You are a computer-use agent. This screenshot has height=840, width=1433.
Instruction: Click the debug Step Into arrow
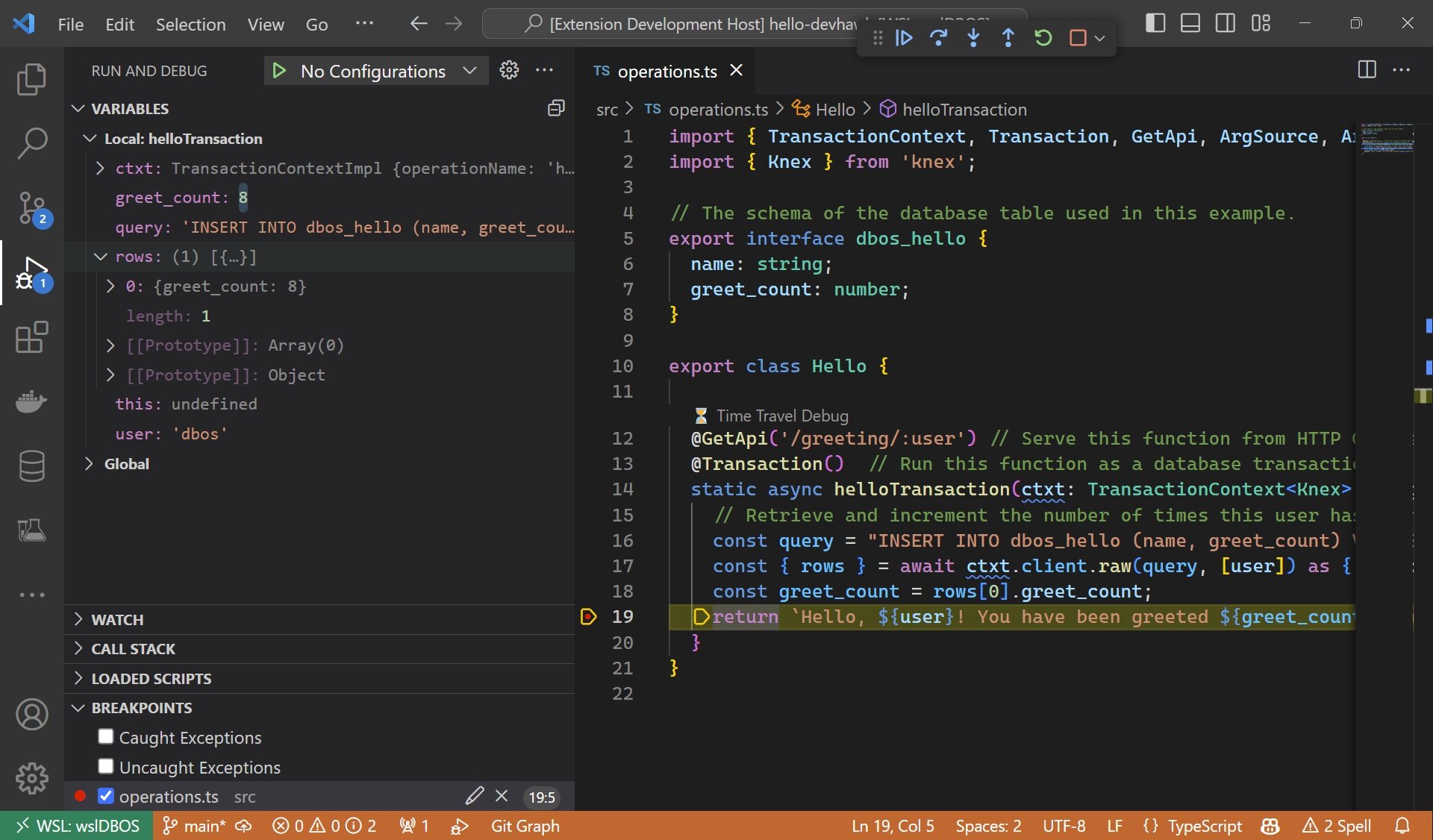click(973, 37)
